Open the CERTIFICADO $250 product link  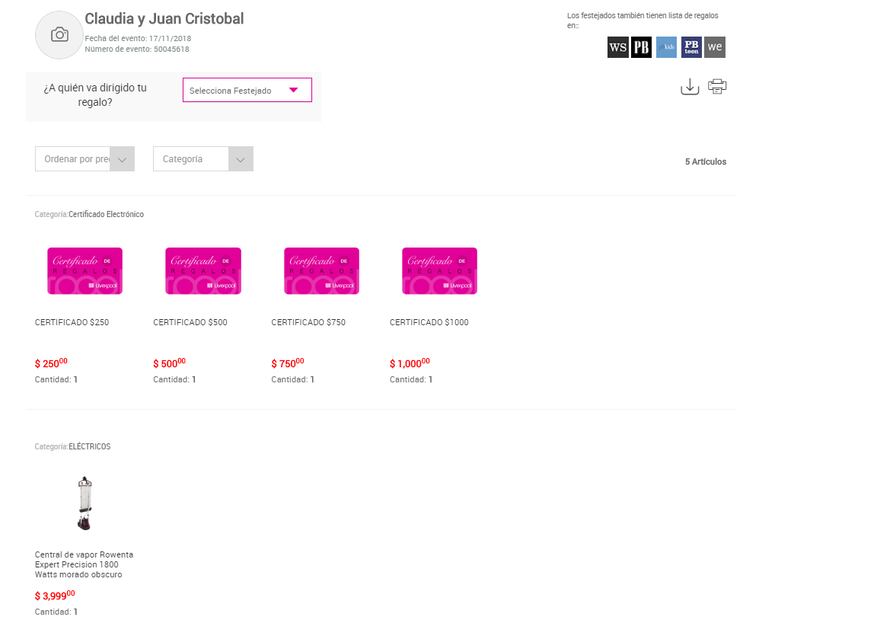(72, 322)
